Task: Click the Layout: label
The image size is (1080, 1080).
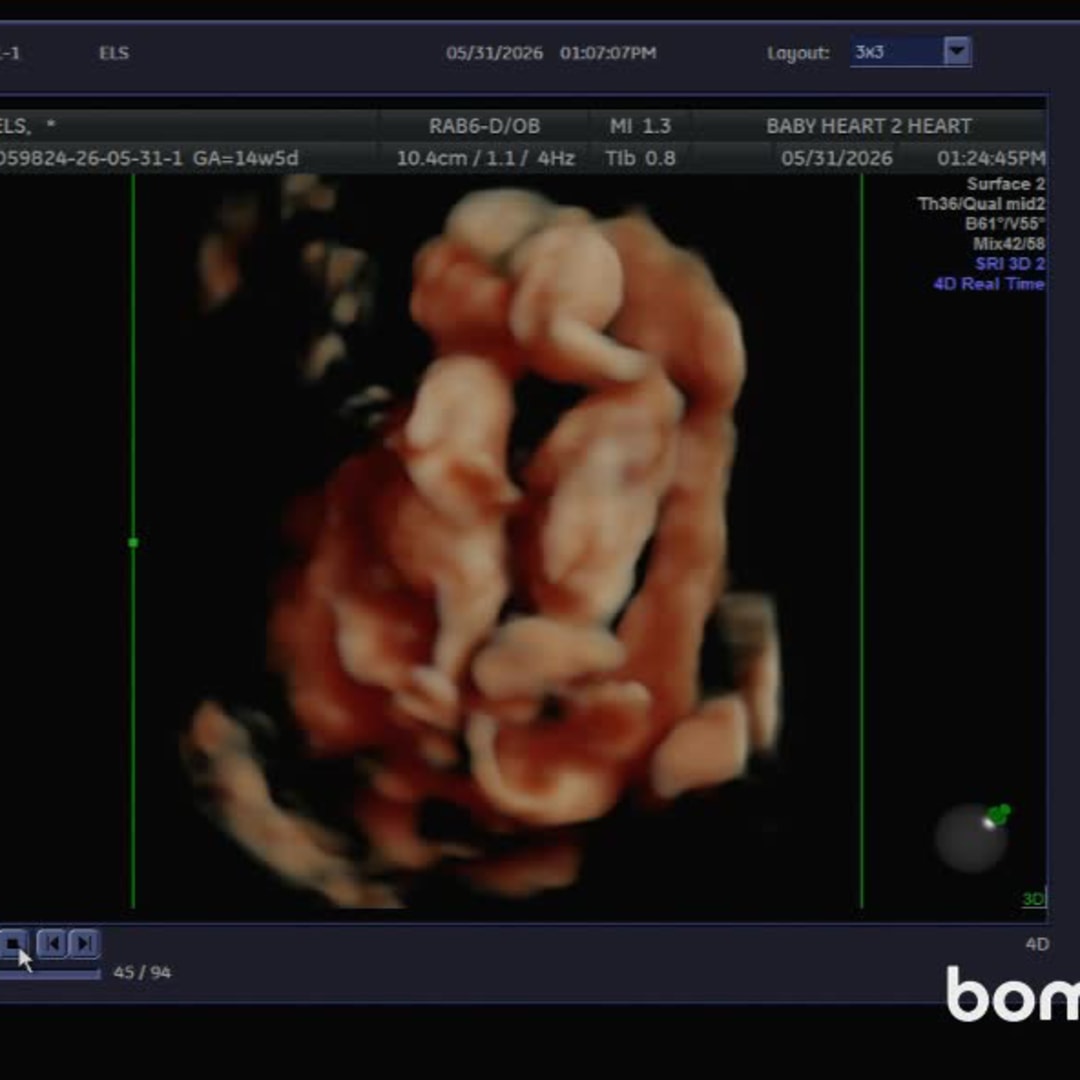Action: click(798, 53)
